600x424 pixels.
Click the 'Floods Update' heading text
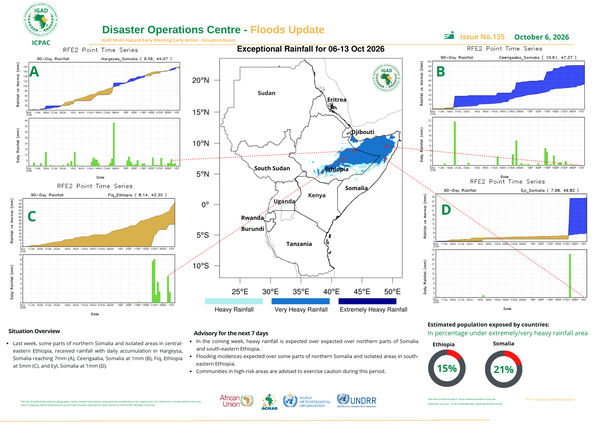point(287,30)
